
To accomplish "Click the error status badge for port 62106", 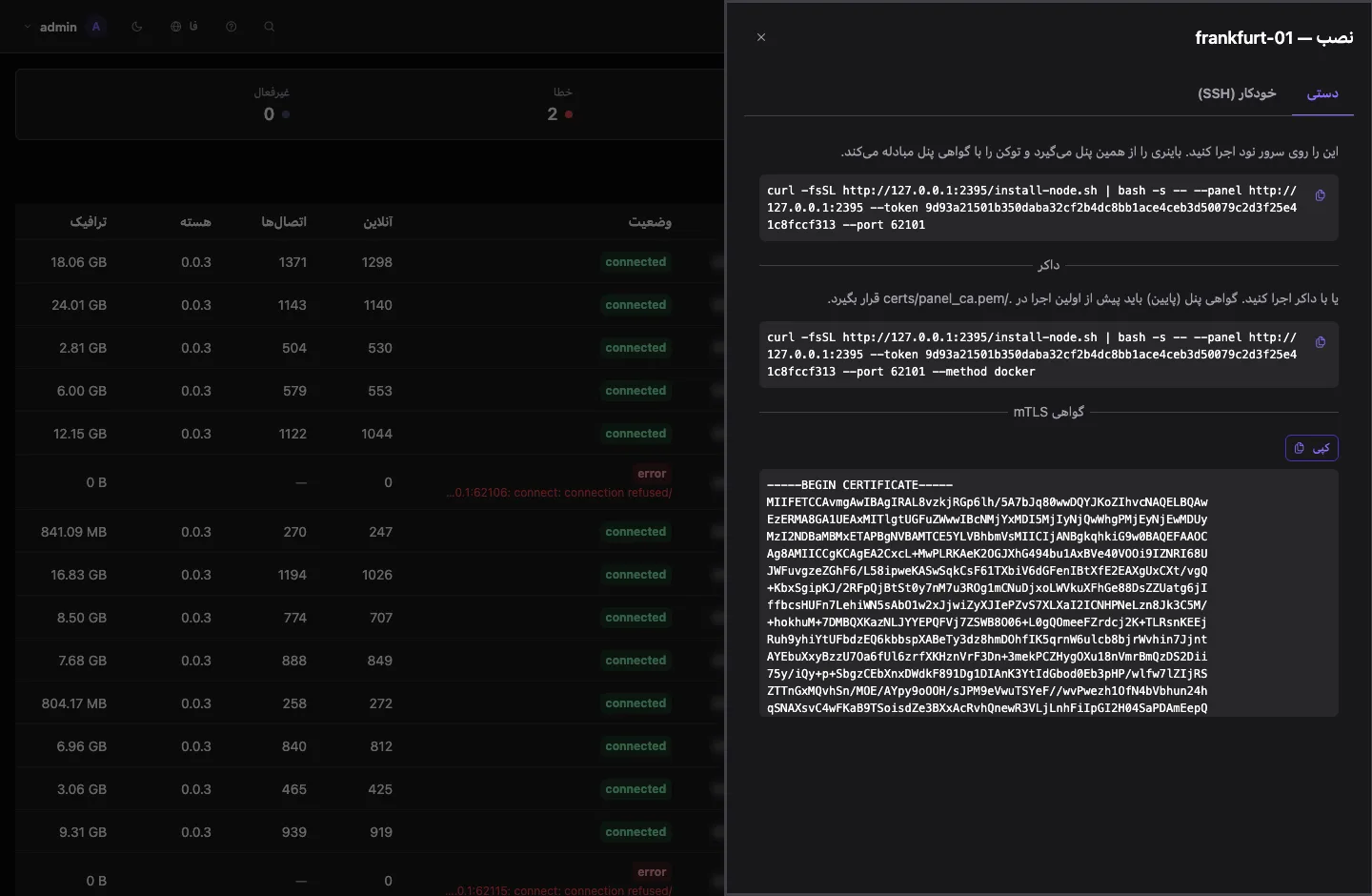I will pos(652,474).
